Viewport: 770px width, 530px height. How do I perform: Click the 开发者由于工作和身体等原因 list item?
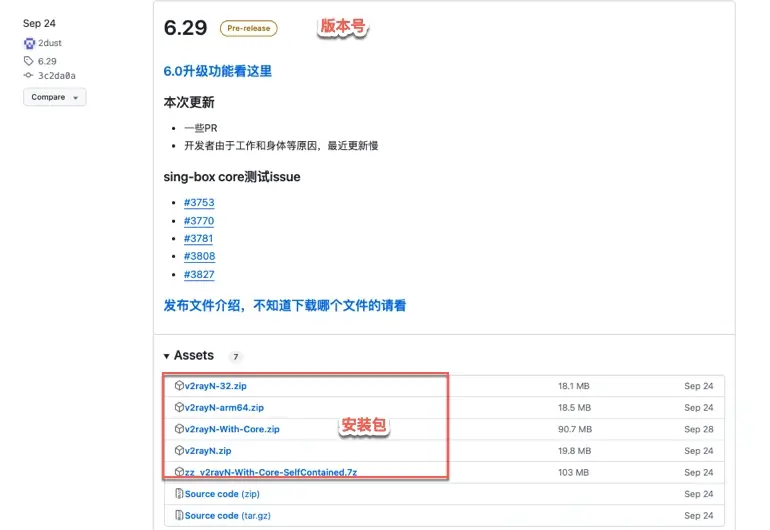point(281,145)
